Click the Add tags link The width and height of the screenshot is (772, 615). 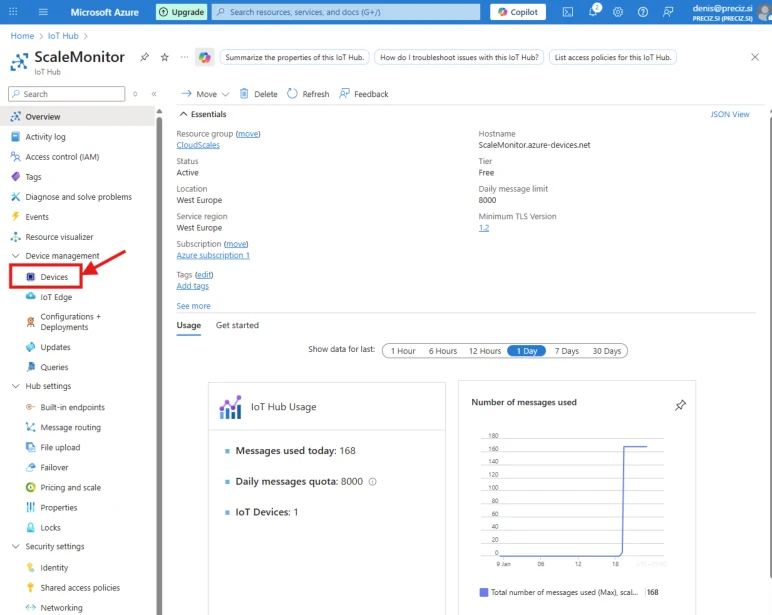tap(193, 286)
